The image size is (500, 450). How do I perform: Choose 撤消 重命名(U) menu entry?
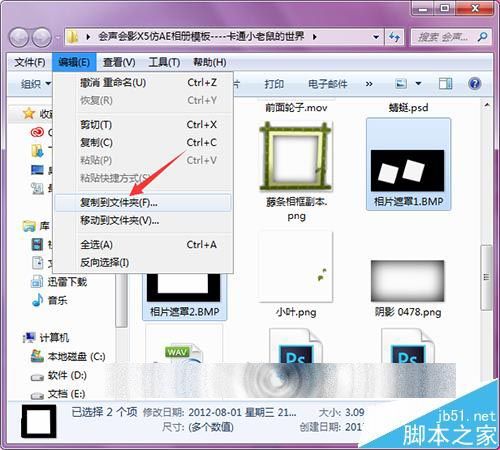[x=143, y=82]
